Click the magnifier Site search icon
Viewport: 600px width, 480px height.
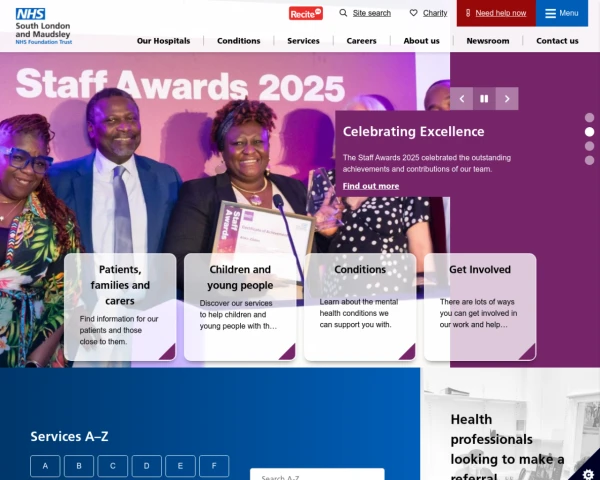tap(343, 13)
